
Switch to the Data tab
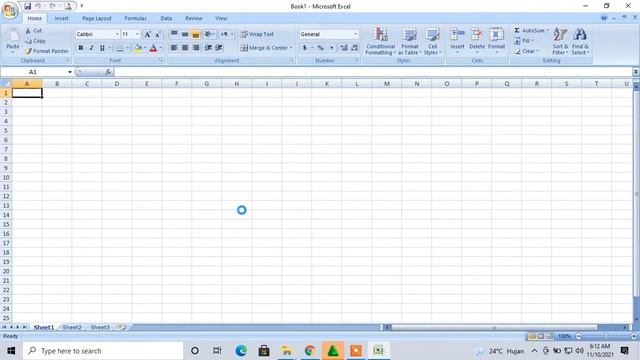coord(166,18)
